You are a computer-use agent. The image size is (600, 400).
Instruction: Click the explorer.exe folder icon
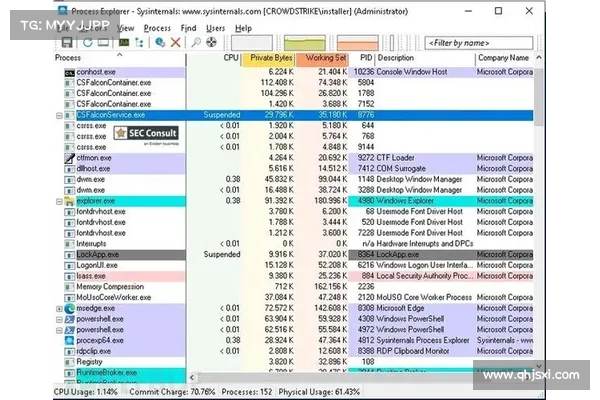(69, 201)
